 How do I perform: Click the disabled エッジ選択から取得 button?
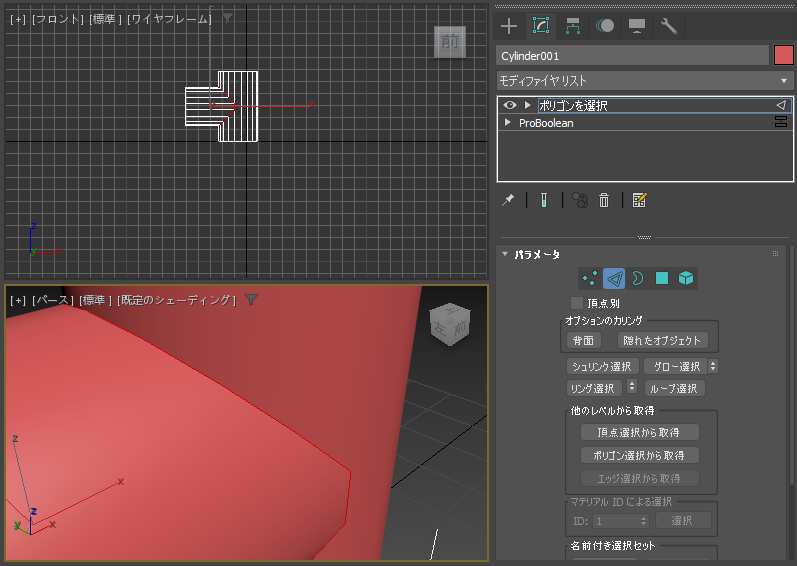click(639, 478)
